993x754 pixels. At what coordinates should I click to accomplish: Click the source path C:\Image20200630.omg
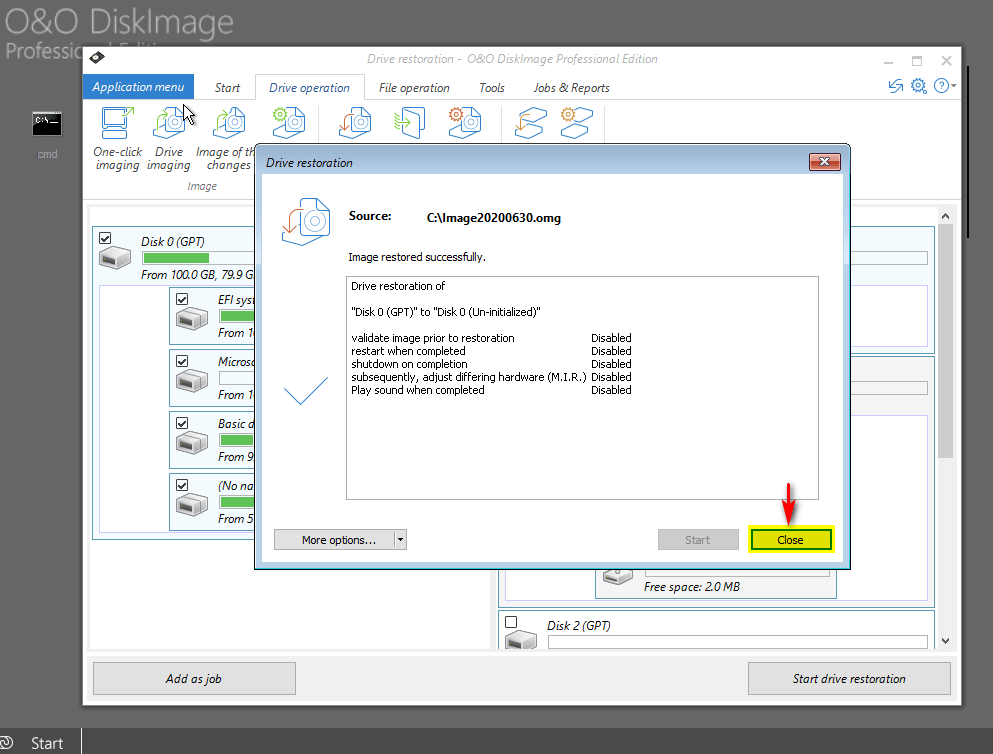click(x=493, y=218)
